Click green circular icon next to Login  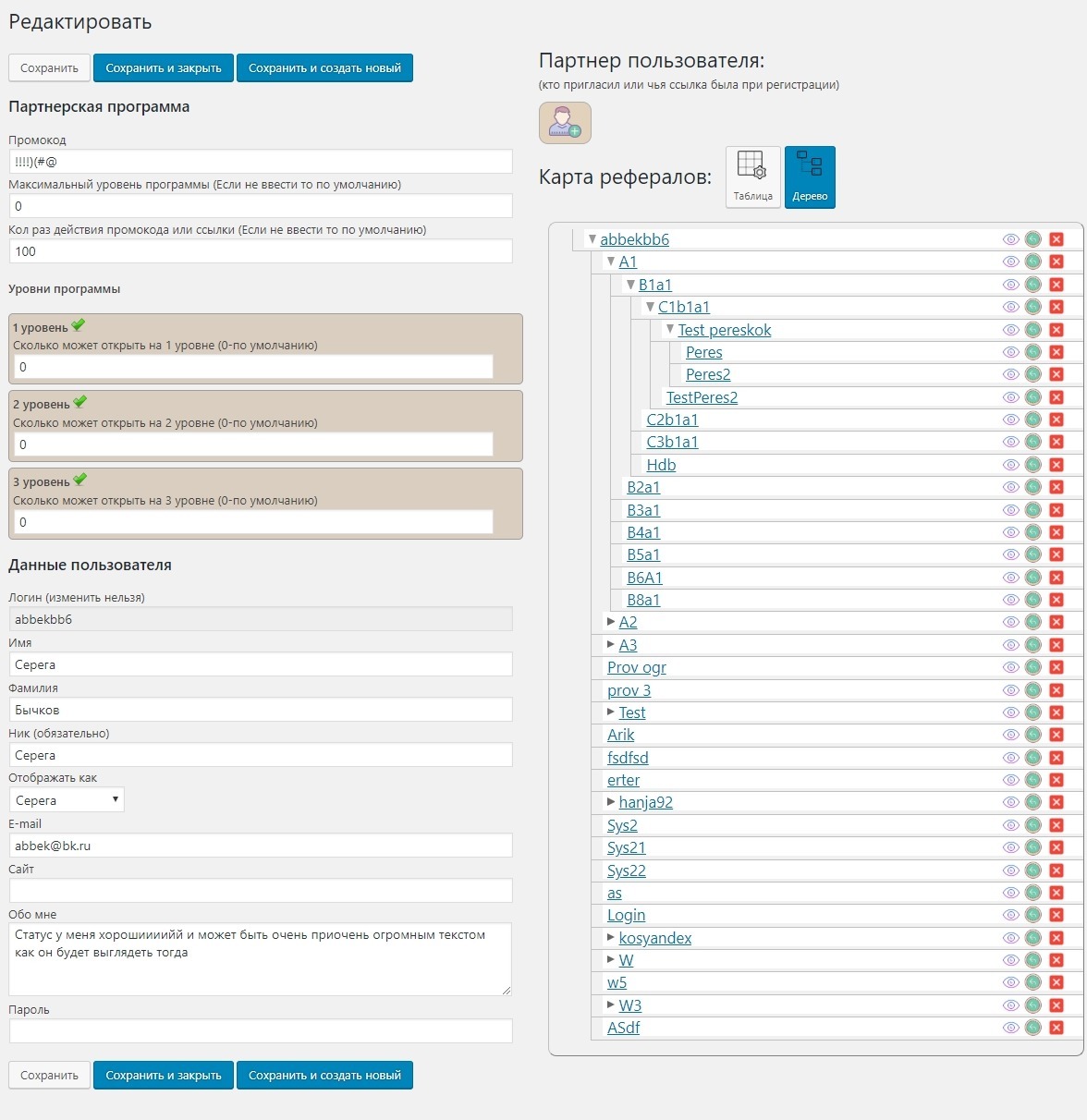(x=1033, y=915)
